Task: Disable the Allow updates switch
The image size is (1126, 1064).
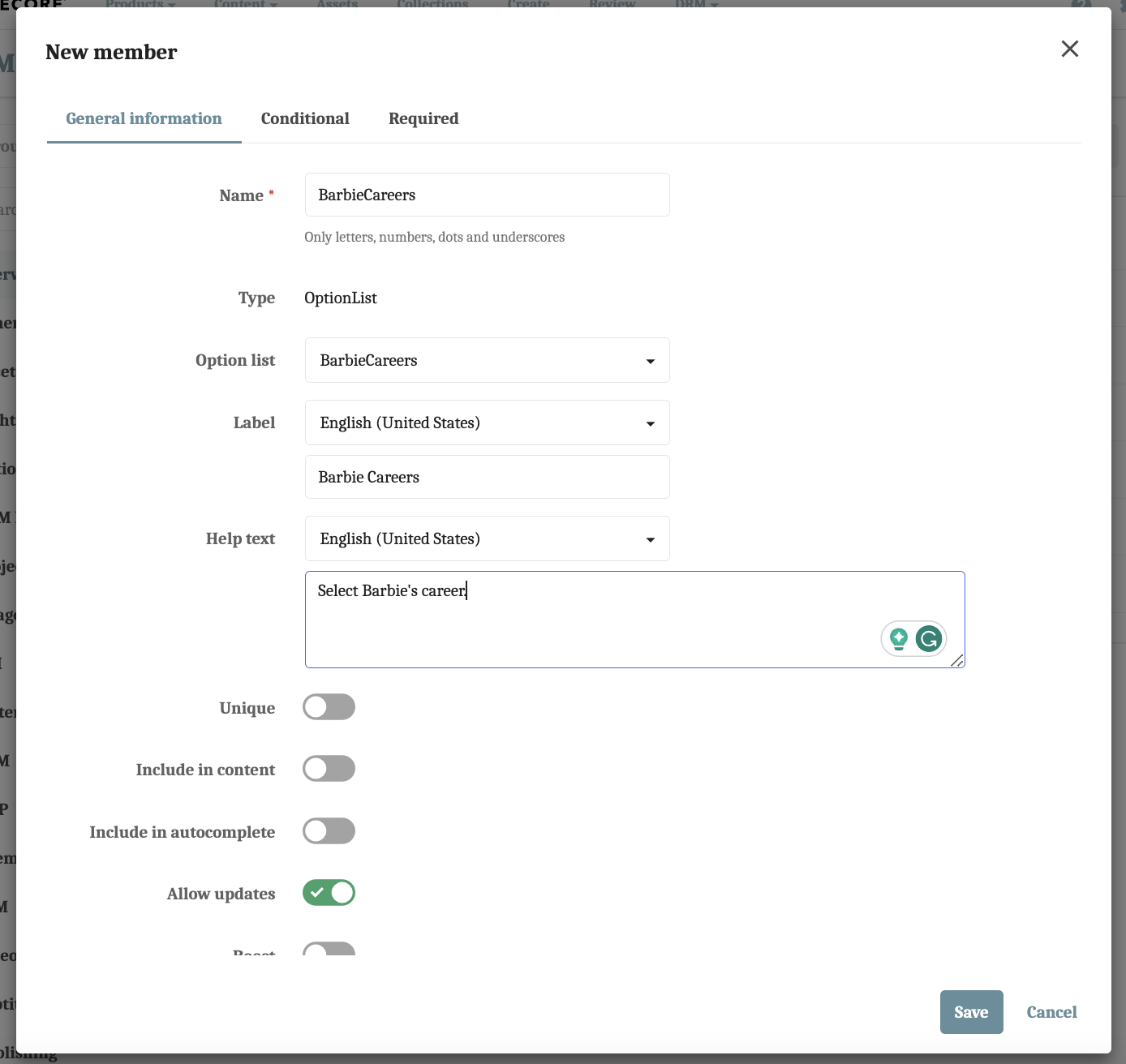Action: (x=328, y=892)
